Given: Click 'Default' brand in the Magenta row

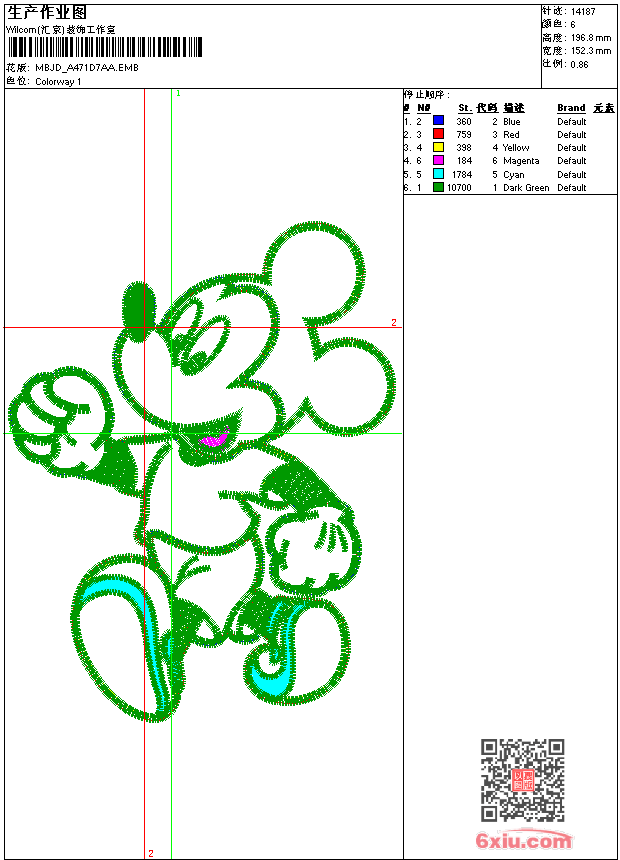Looking at the screenshot, I should click(572, 161).
